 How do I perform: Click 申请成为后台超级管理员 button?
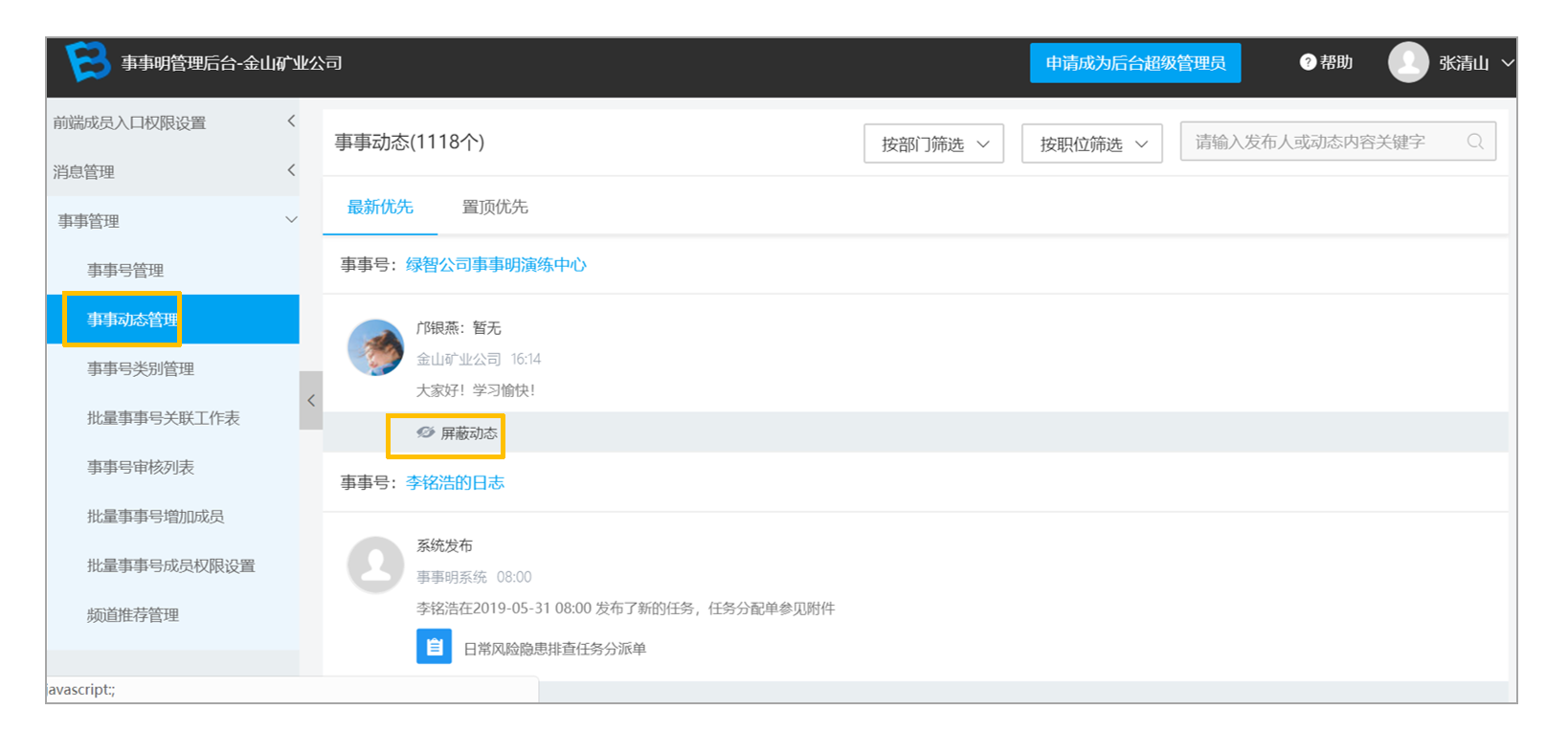coord(1135,63)
